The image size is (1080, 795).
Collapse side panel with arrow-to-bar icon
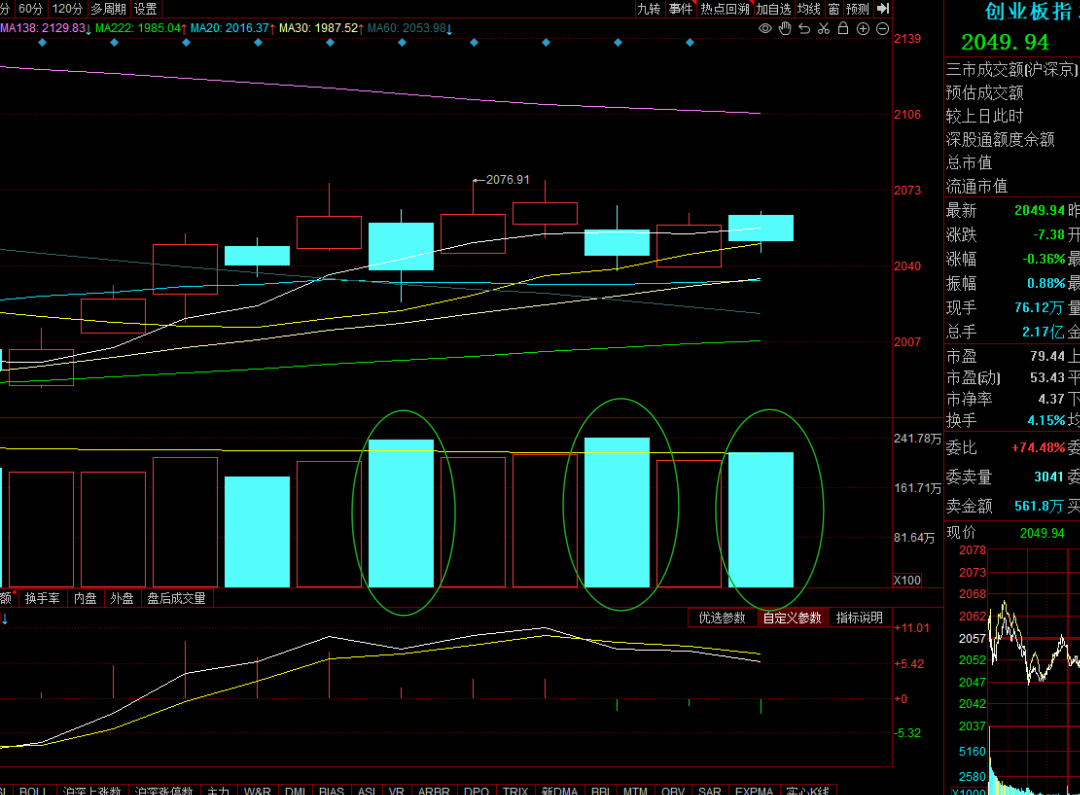[884, 8]
